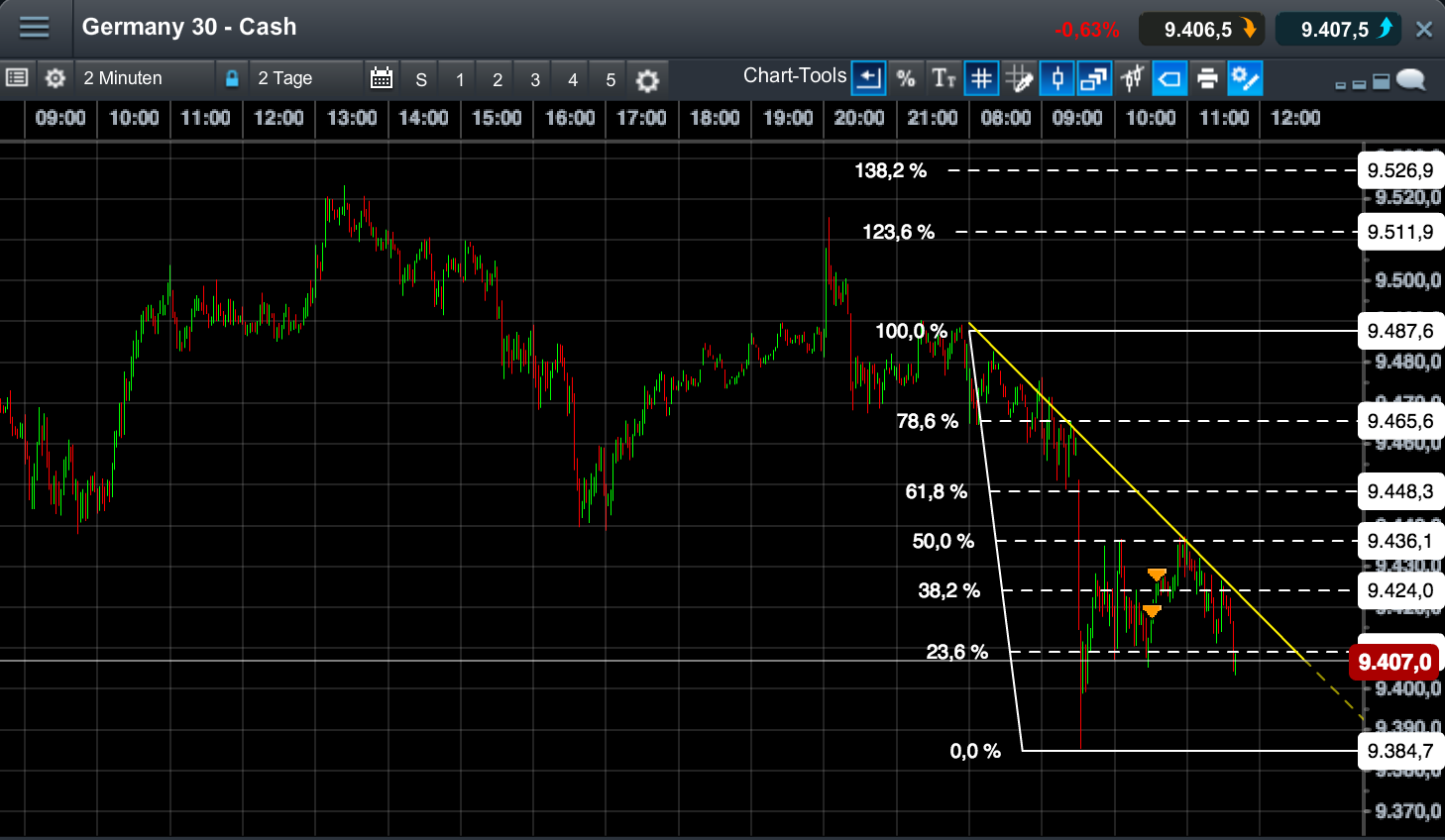Toggle the chart settings pencil icon
The height and width of the screenshot is (840, 1445).
1245,78
